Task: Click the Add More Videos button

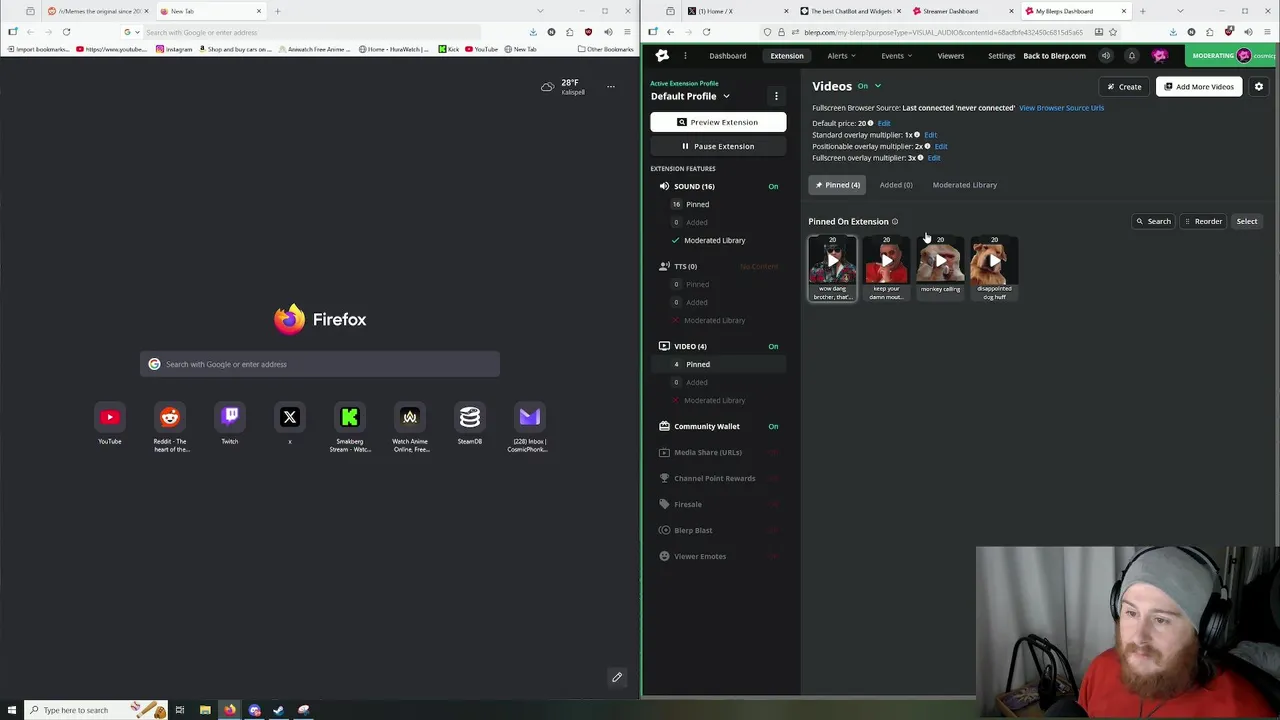Action: click(1198, 87)
